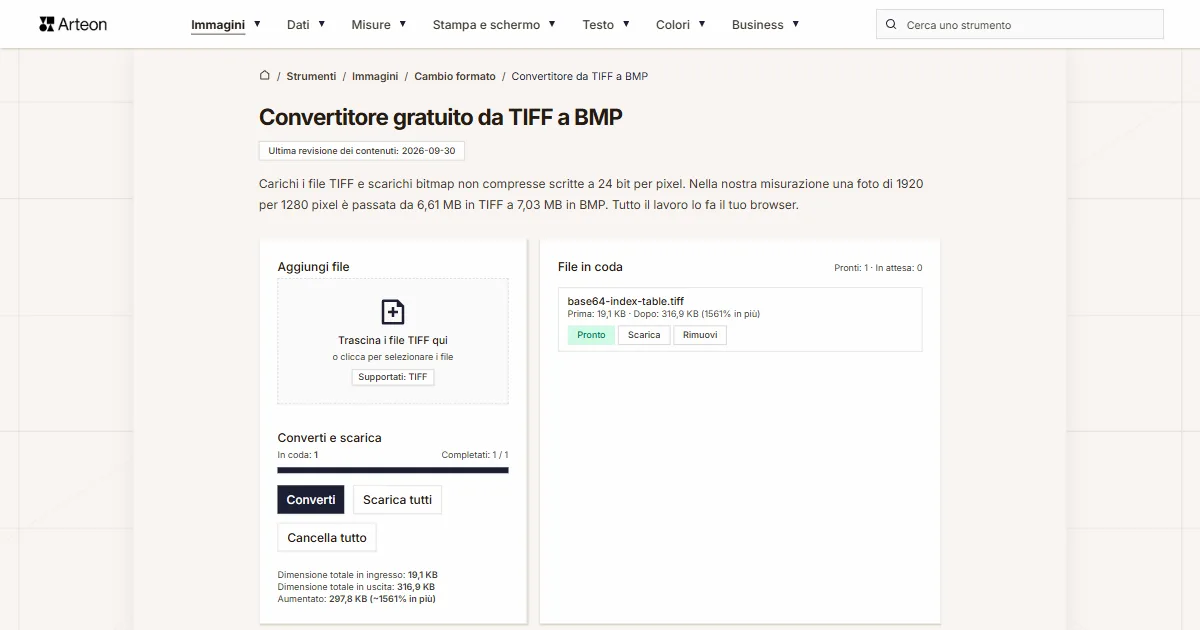Screen dimensions: 1200x630
Task: Open the Dati menu
Action: pyautogui.click(x=298, y=24)
